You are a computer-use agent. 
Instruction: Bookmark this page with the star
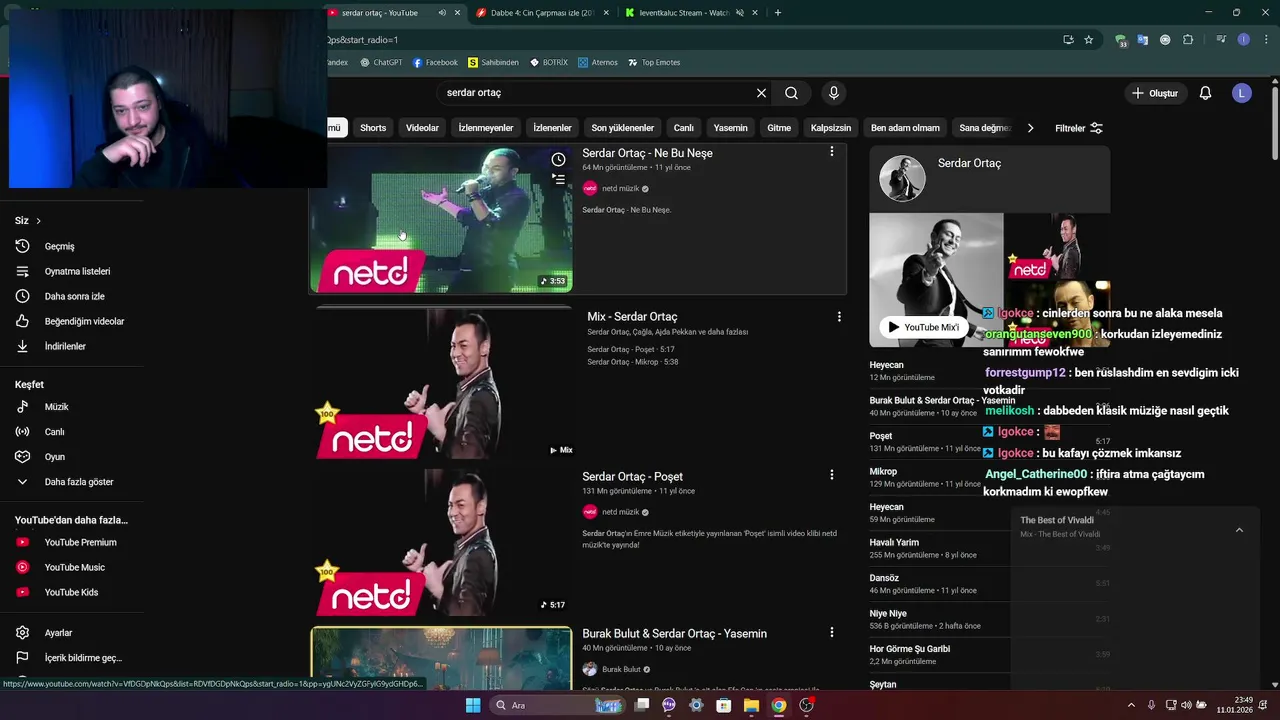(x=1089, y=40)
